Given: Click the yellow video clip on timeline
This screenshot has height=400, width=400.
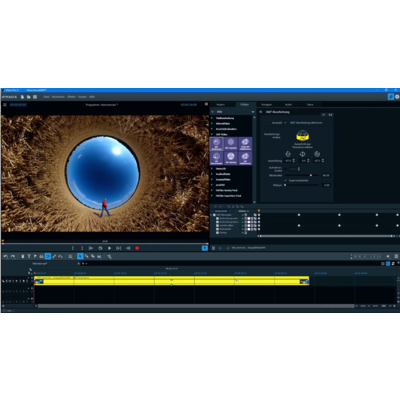Looking at the screenshot, I should tap(171, 281).
